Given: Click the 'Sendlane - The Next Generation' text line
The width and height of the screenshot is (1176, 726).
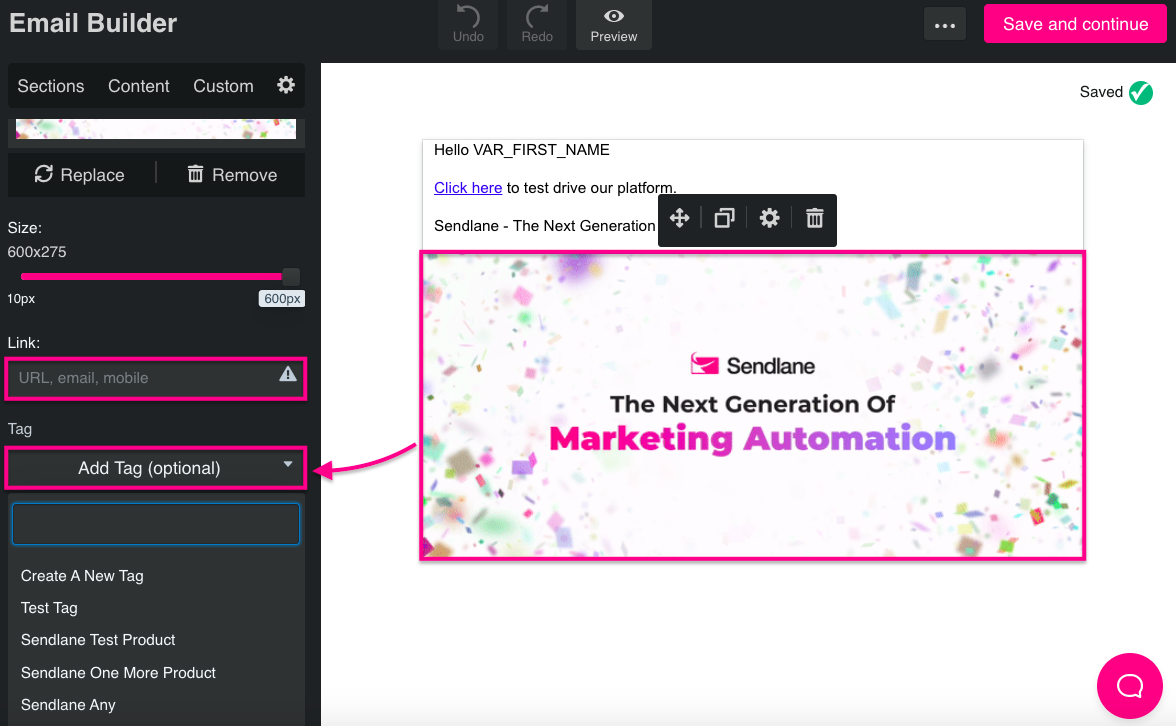Looking at the screenshot, I should tap(544, 226).
